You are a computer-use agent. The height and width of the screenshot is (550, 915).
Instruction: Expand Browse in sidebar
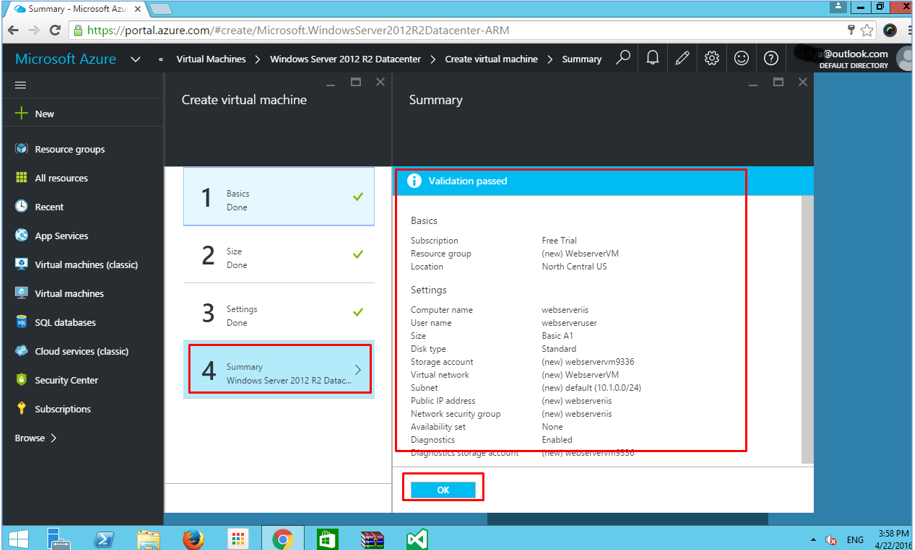pyautogui.click(x=36, y=438)
